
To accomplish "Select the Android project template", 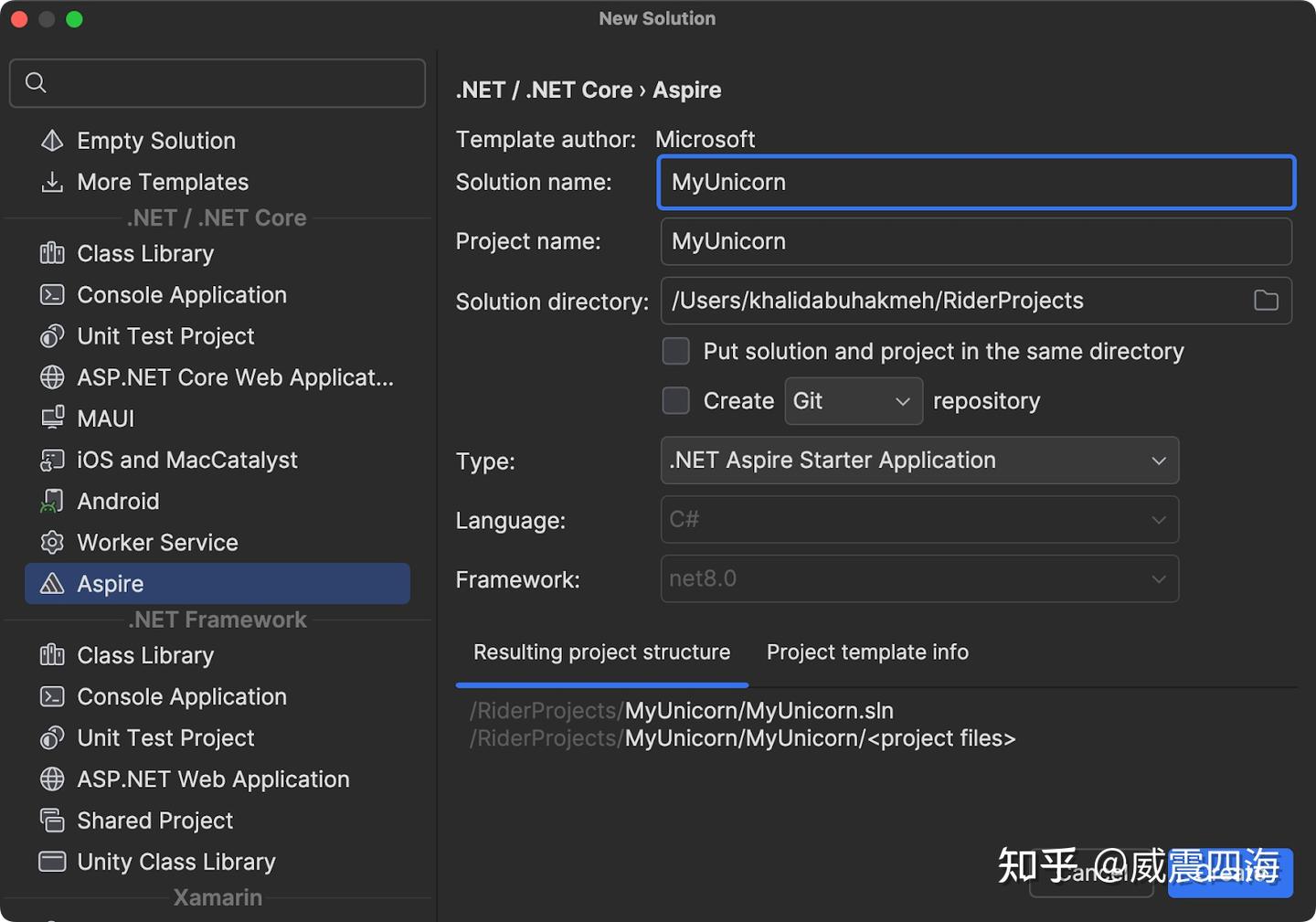I will coord(117,501).
